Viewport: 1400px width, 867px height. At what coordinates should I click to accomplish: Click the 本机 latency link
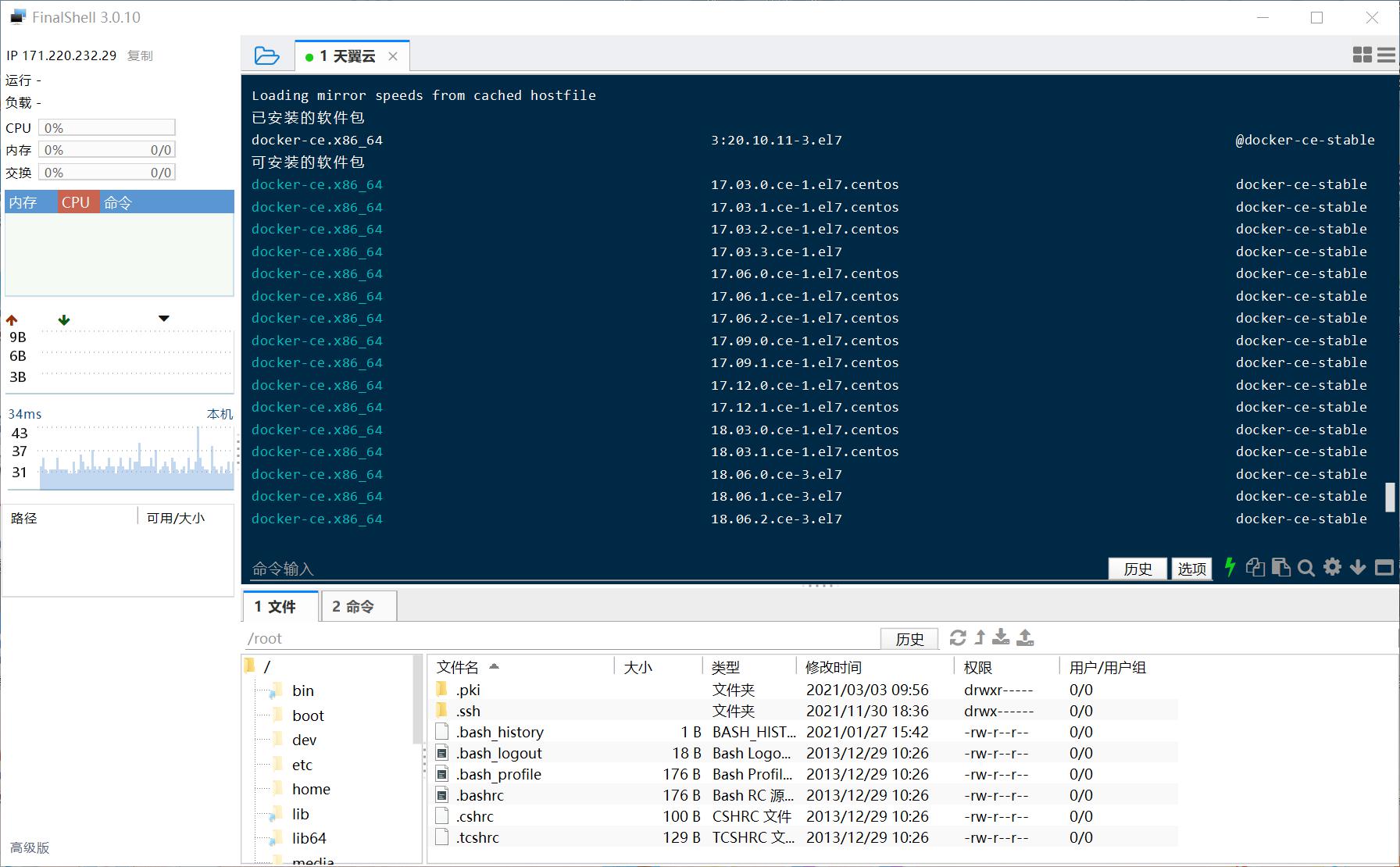point(220,414)
